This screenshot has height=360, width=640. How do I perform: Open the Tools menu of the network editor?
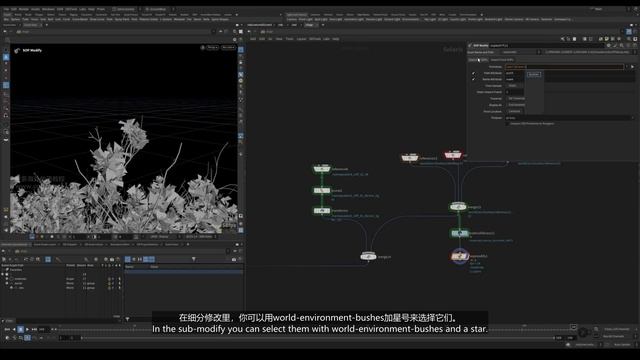[x=289, y=39]
